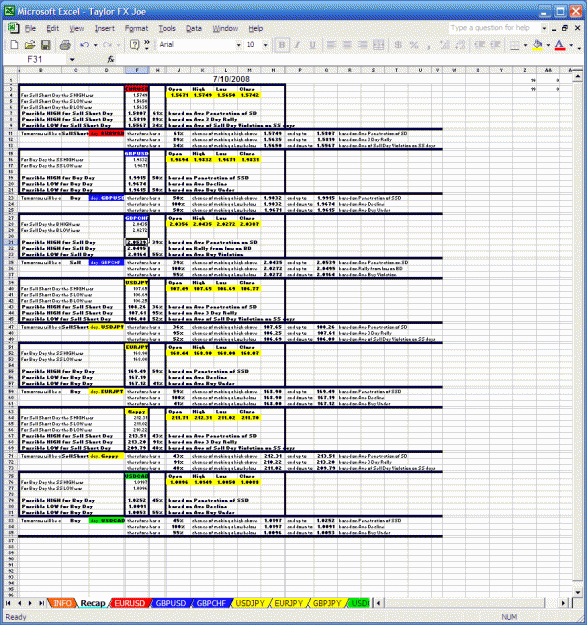Center the cell text
This screenshot has width=587, height=625.
coord(347,45)
